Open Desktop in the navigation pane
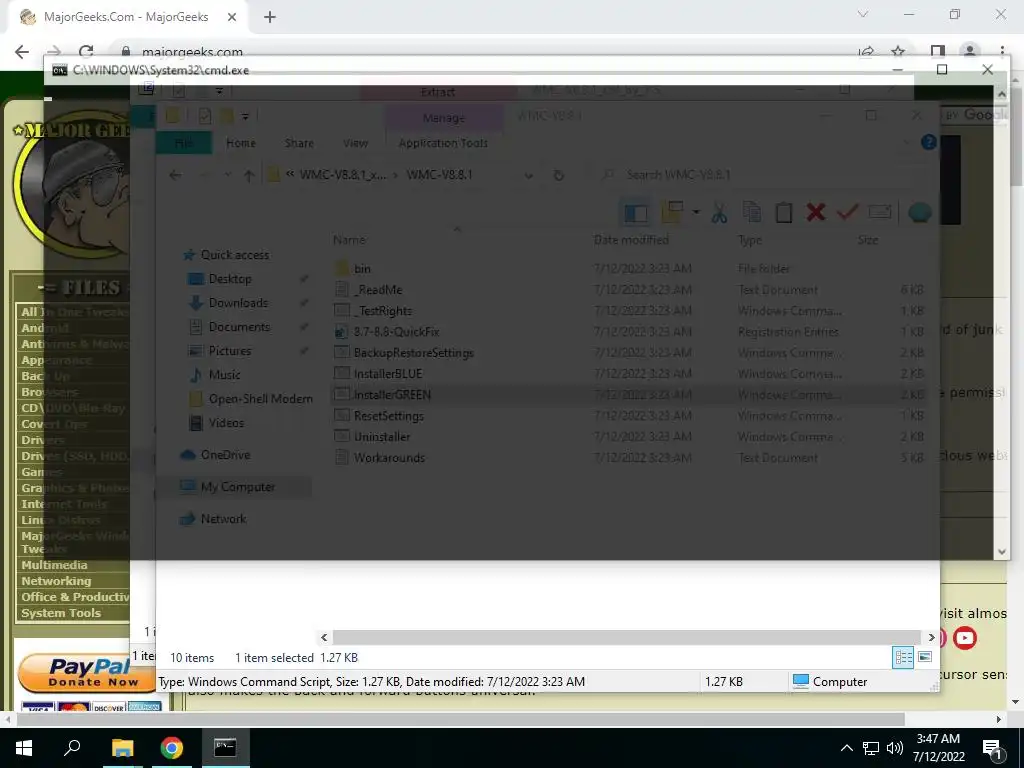Viewport: 1024px width, 768px height. 229,279
